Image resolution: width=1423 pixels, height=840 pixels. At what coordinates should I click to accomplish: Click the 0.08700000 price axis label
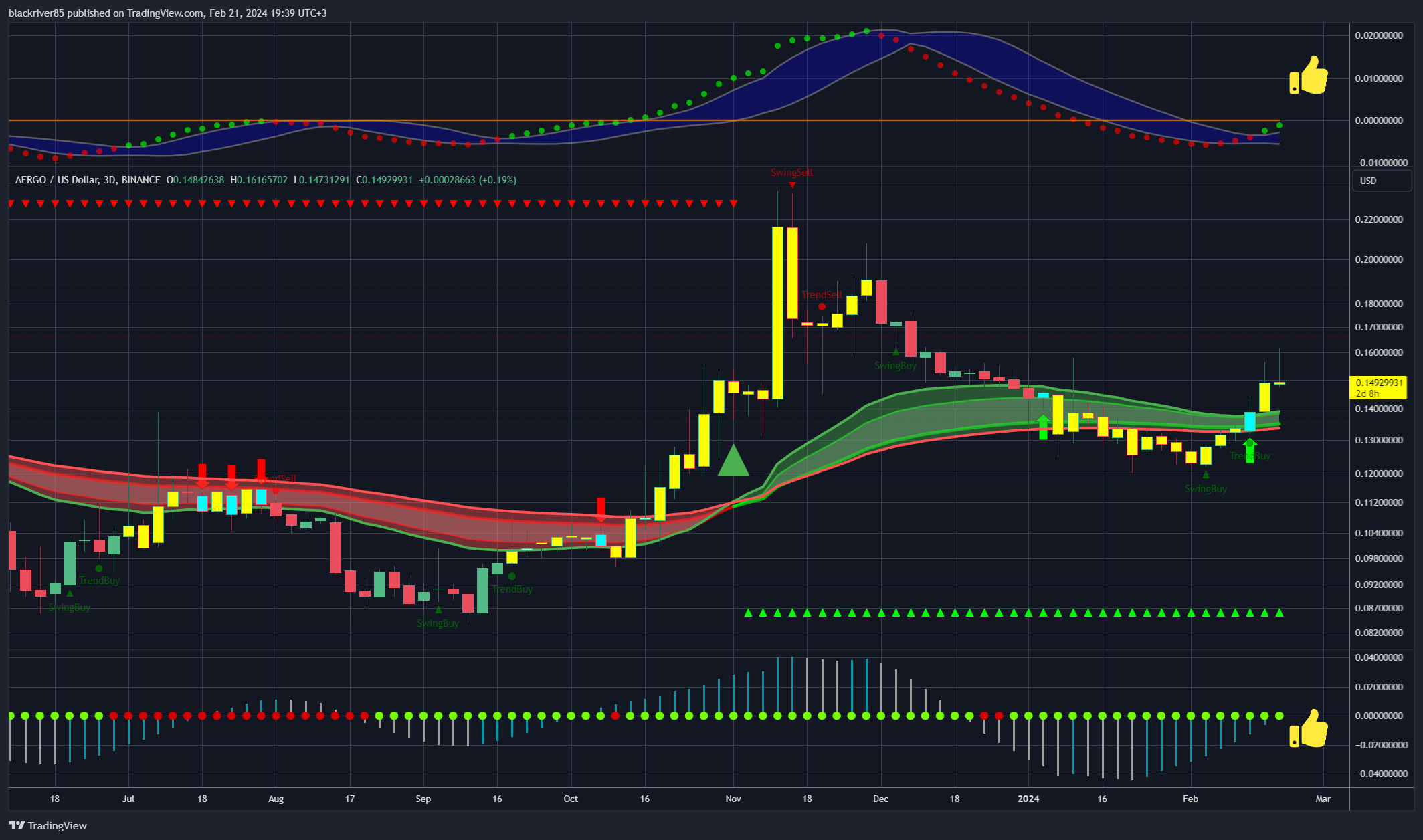click(1379, 608)
